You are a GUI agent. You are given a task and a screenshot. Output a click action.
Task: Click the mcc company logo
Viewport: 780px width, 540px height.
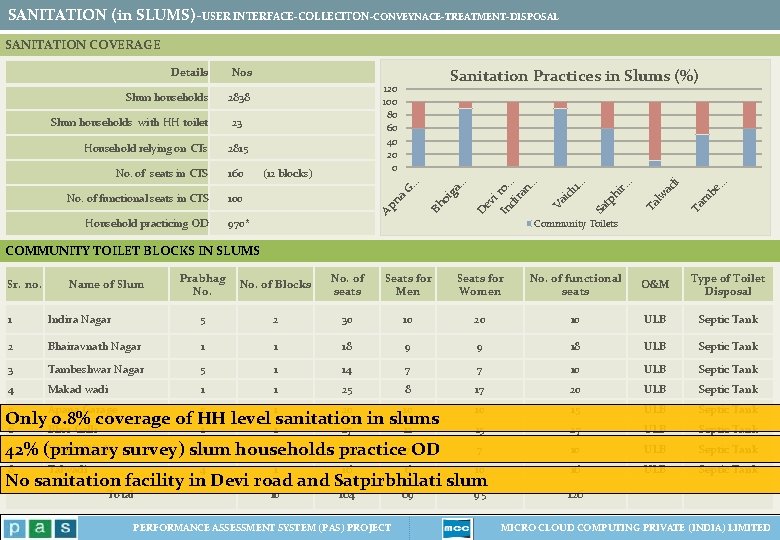coord(457,528)
